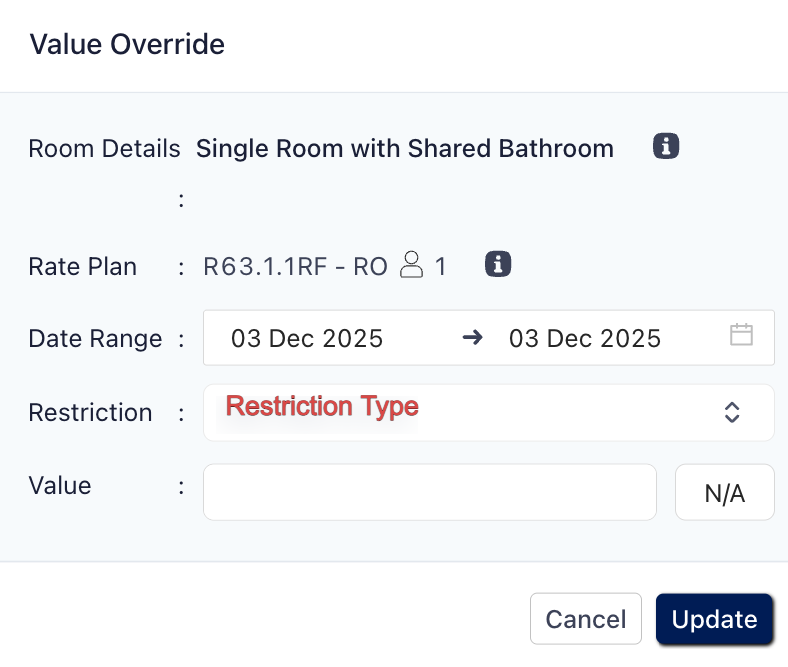This screenshot has width=788, height=667.
Task: Cancel the value override dialog
Action: (585, 620)
